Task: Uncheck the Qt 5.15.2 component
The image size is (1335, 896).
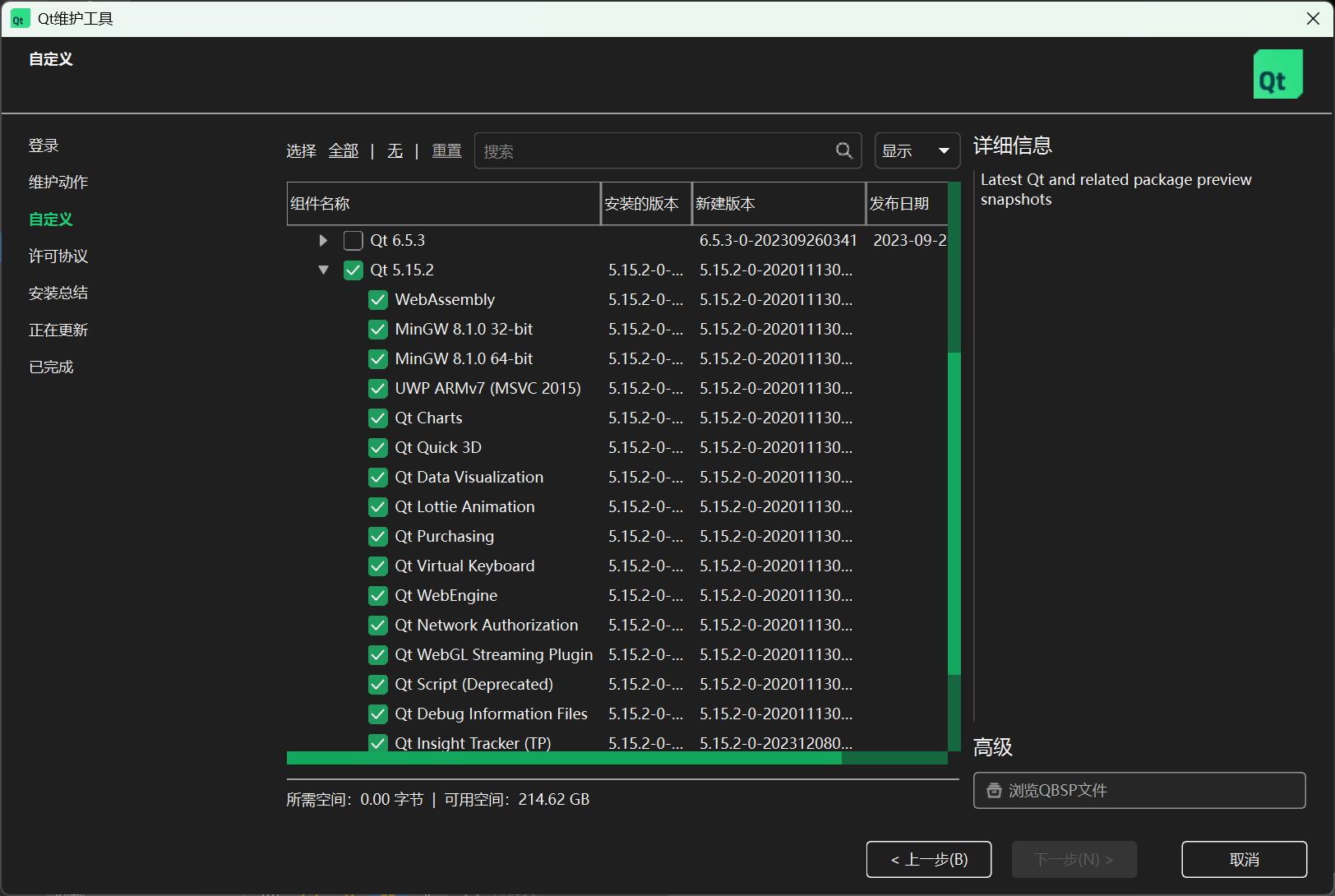Action: [353, 270]
